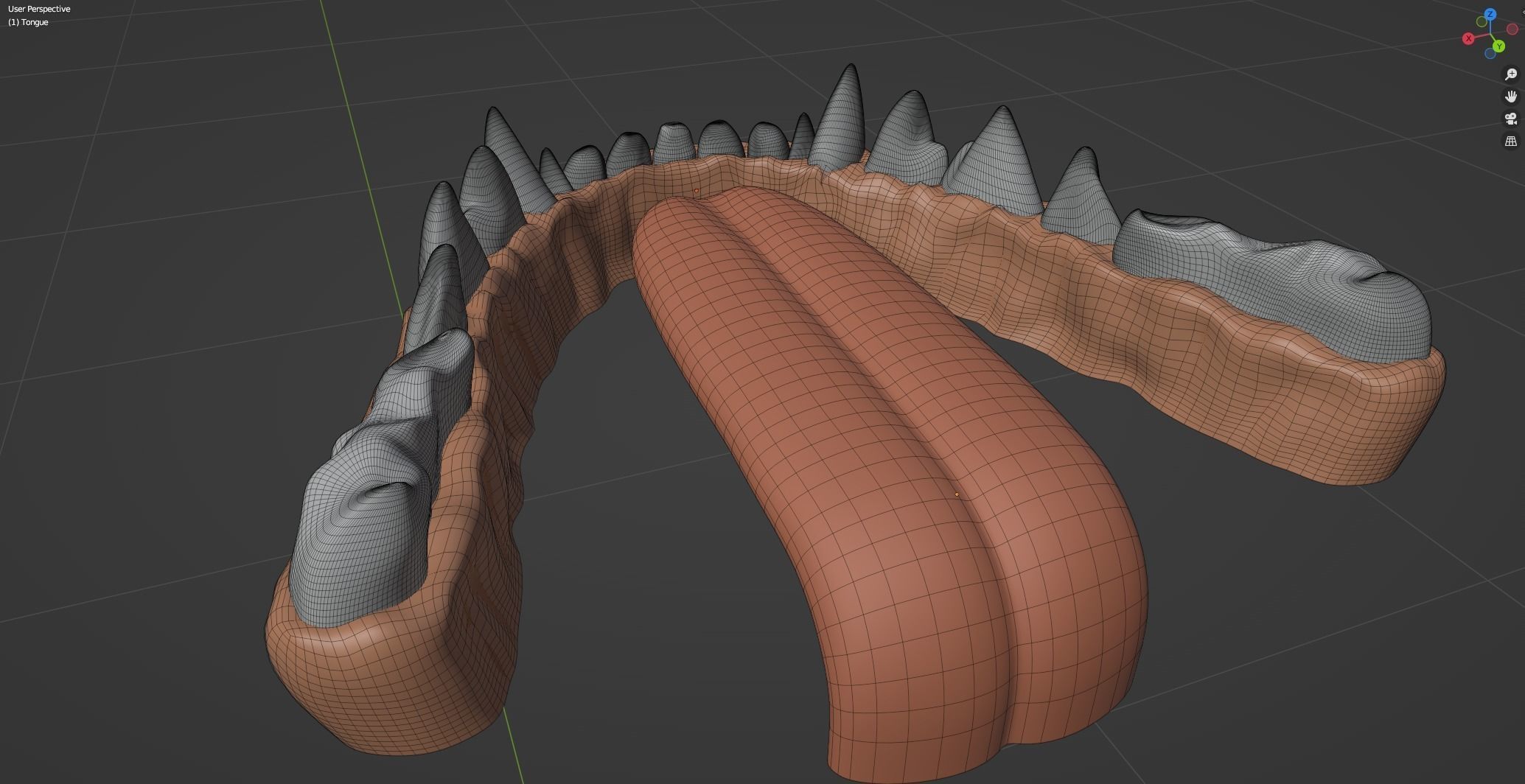The image size is (1525, 784).
Task: Click the green Y axis gizmo handle
Action: pyautogui.click(x=1498, y=47)
